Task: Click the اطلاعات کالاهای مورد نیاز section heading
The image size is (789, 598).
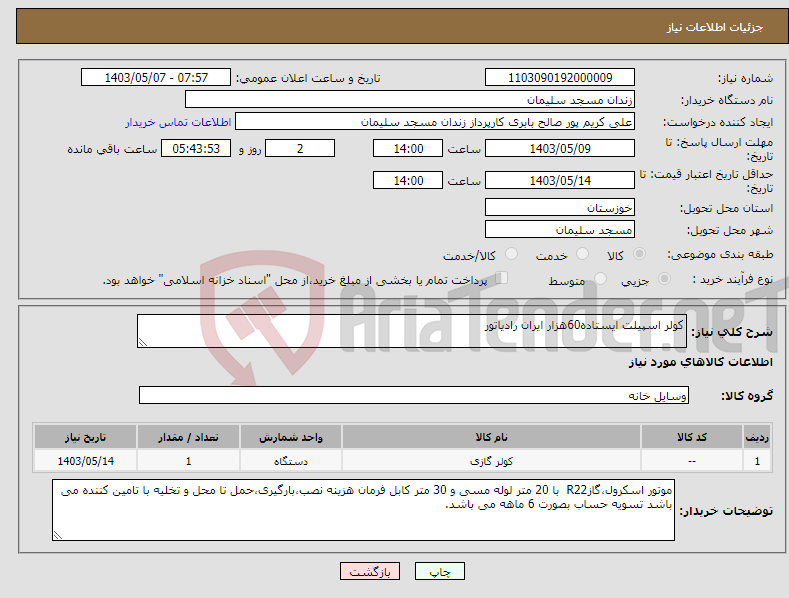Action: [700, 362]
